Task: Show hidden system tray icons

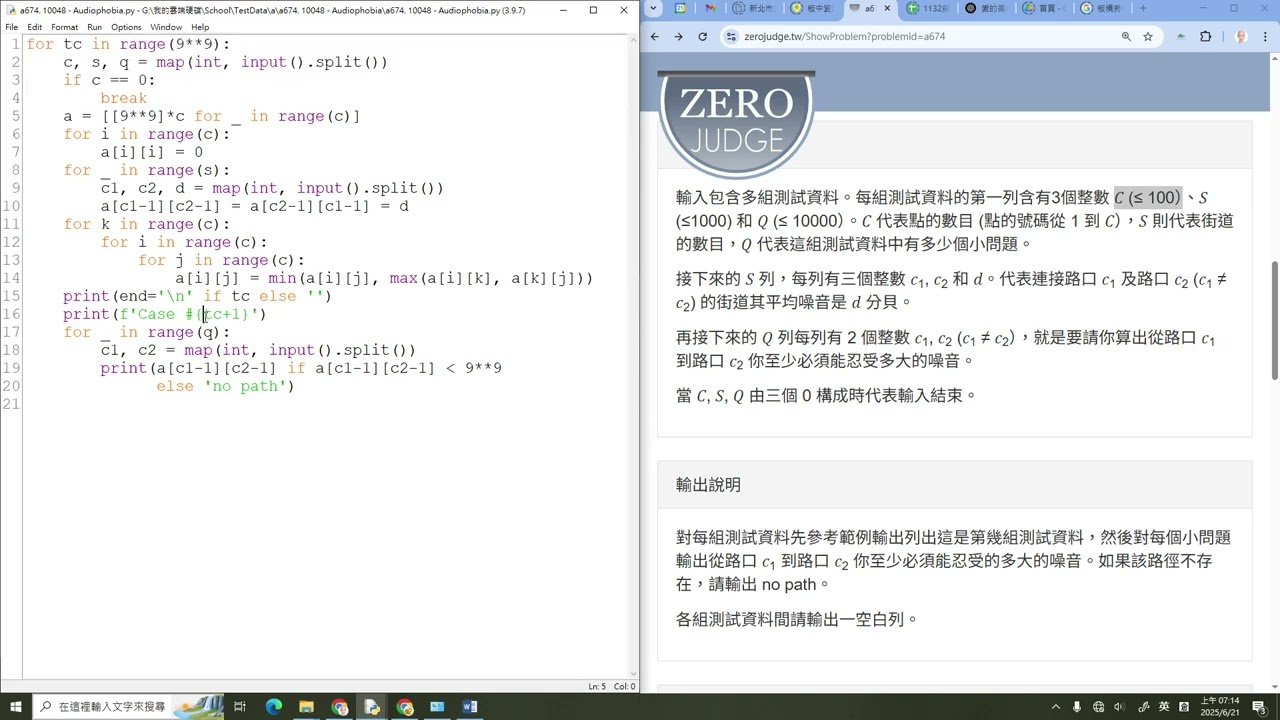Action: coord(1056,707)
